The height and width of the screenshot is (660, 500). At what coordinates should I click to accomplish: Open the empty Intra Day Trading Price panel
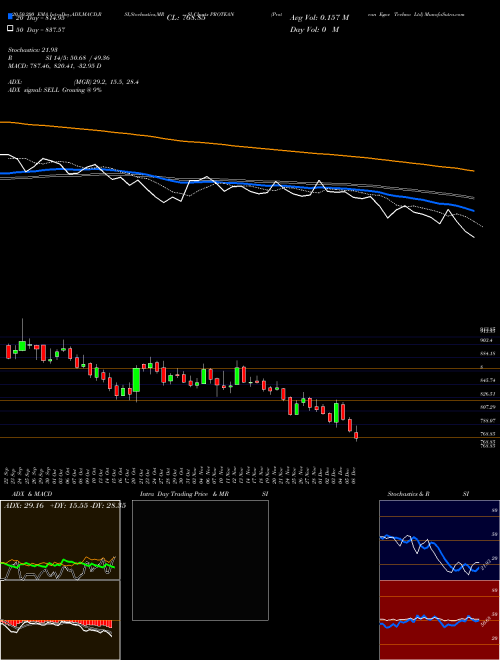coord(200,560)
